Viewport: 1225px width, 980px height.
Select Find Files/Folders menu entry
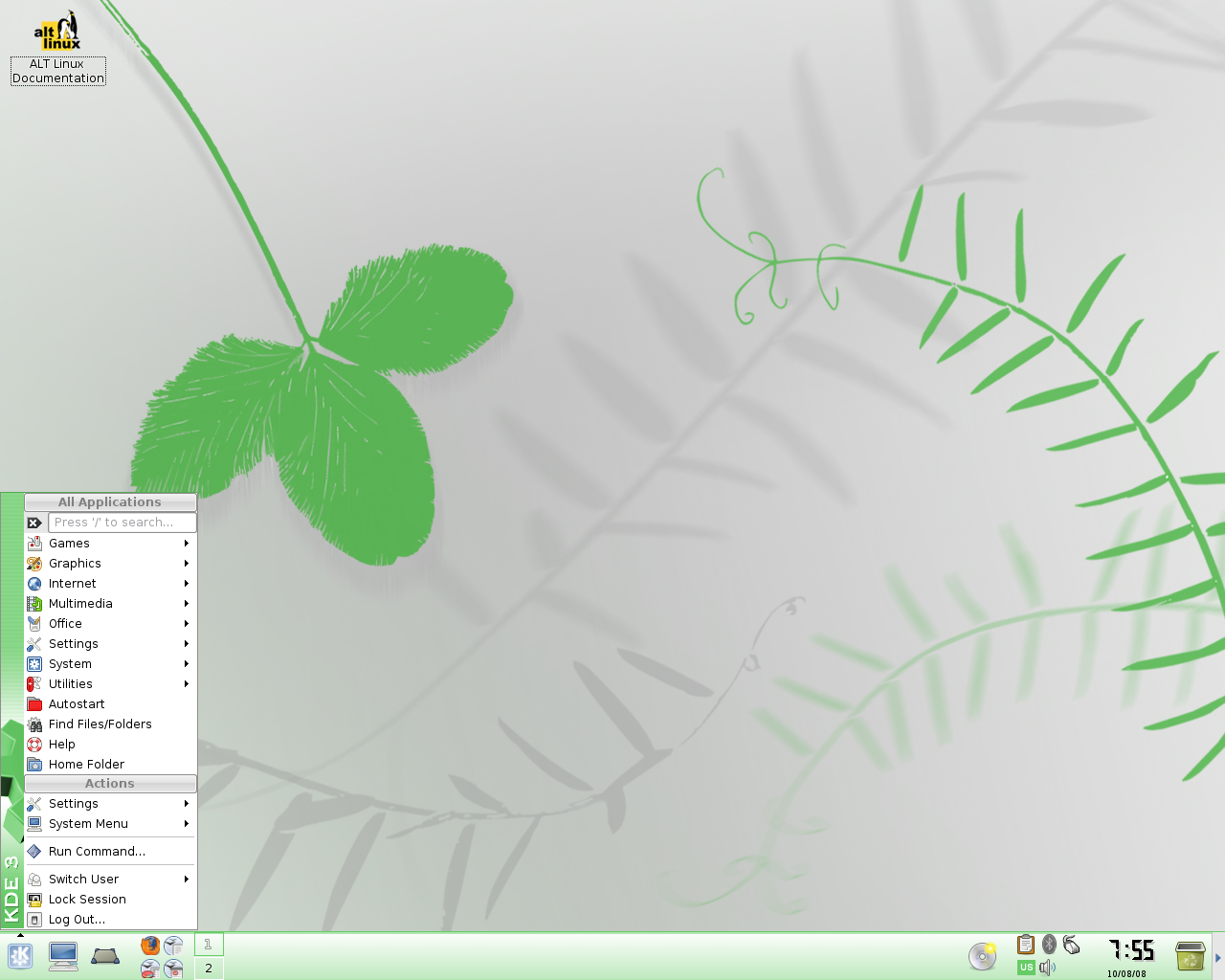click(x=110, y=724)
